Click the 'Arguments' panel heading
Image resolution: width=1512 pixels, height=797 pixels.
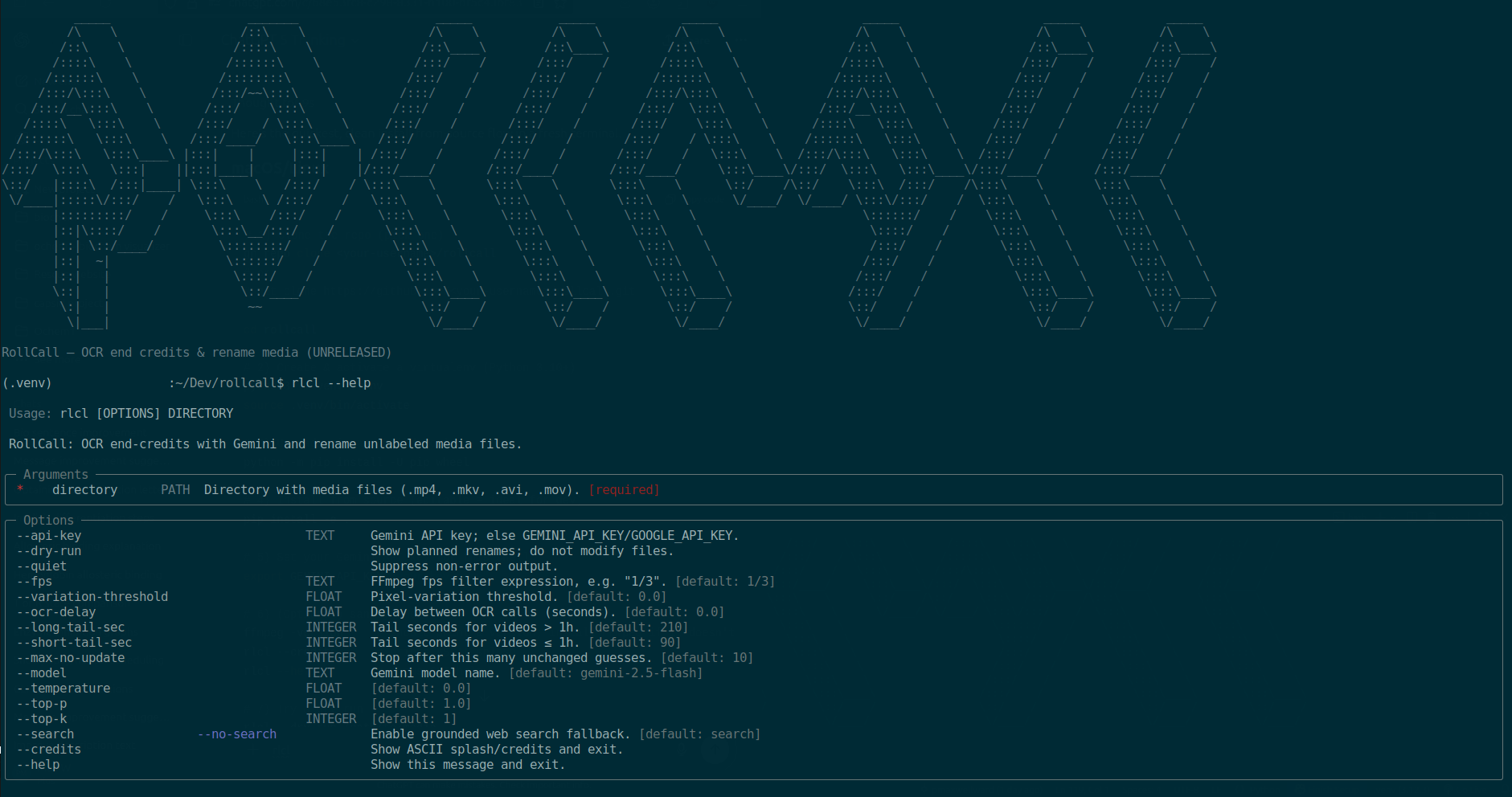(x=55, y=475)
